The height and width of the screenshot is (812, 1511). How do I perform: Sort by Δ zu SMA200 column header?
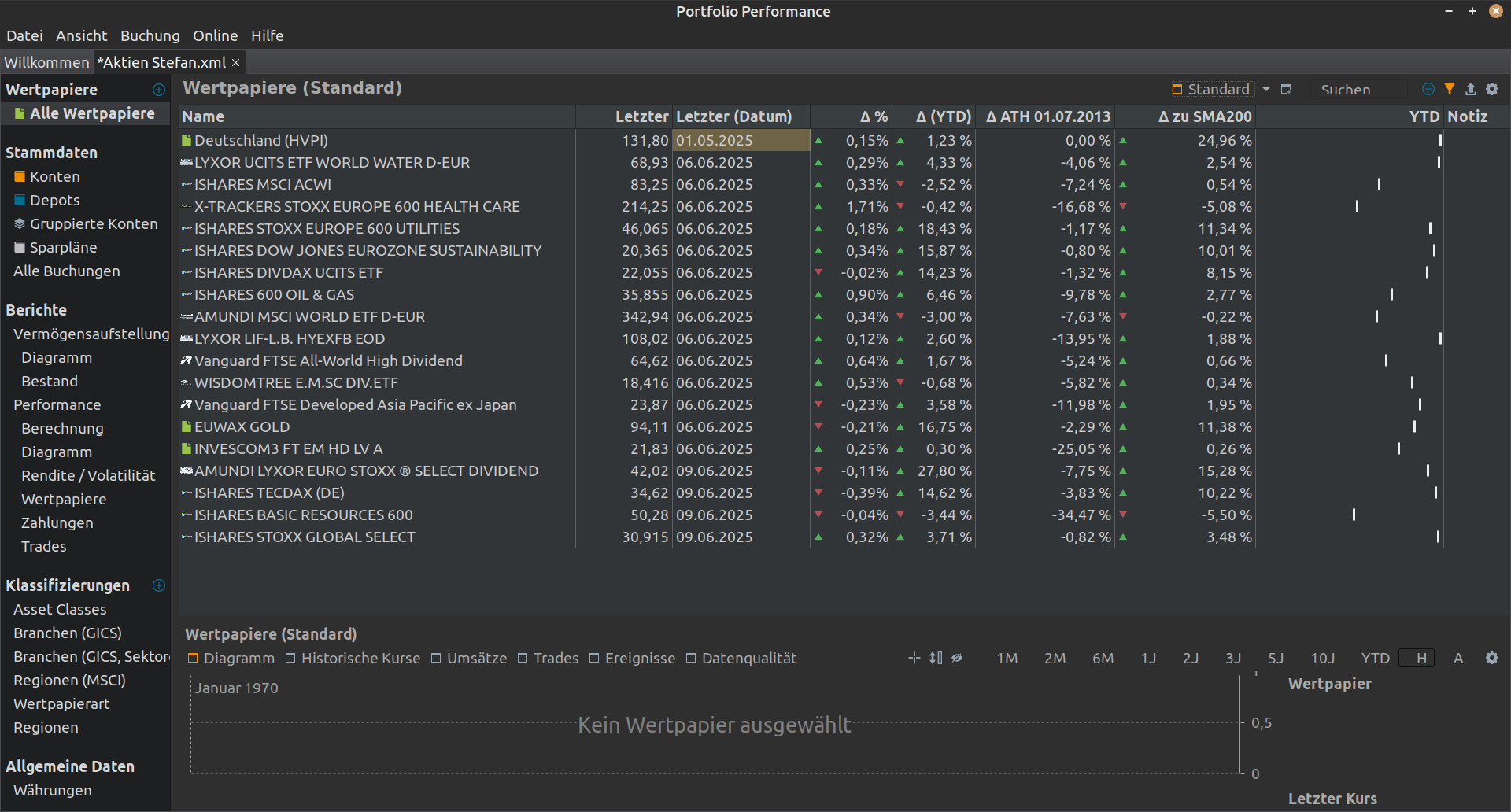[x=1186, y=116]
